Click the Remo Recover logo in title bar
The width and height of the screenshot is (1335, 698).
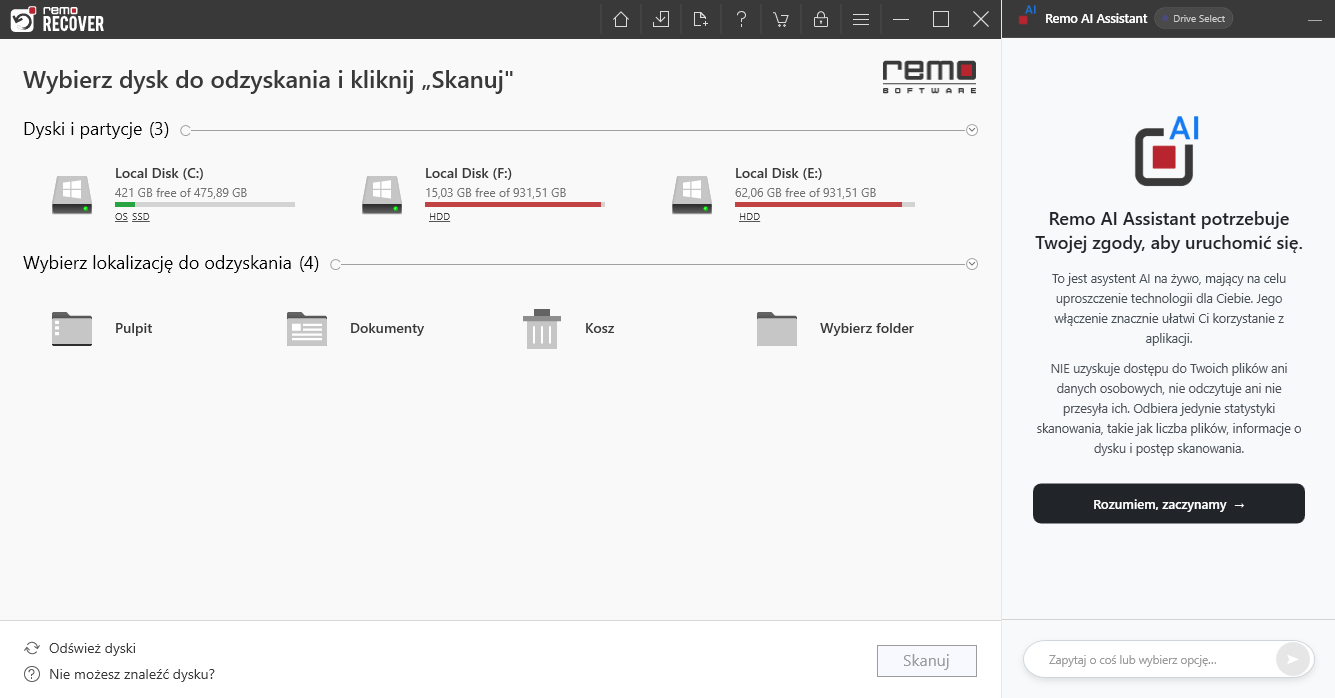pyautogui.click(x=57, y=19)
